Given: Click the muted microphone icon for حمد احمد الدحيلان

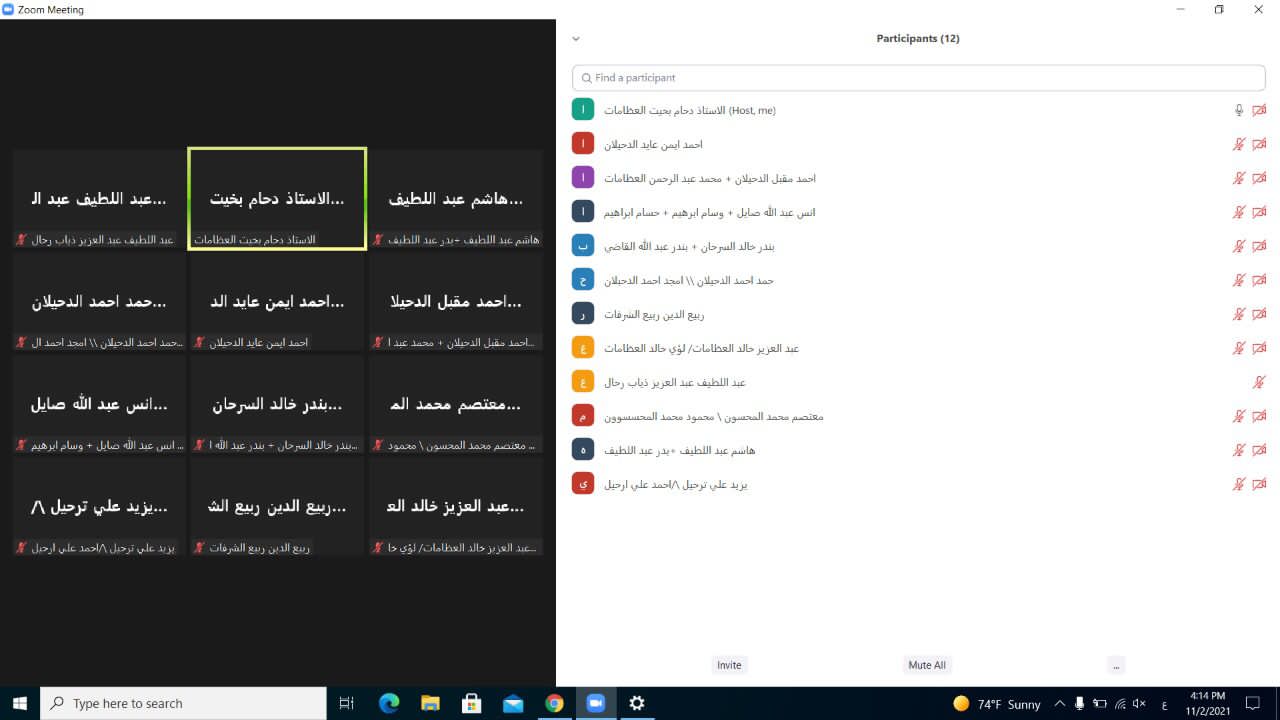Looking at the screenshot, I should [1239, 280].
